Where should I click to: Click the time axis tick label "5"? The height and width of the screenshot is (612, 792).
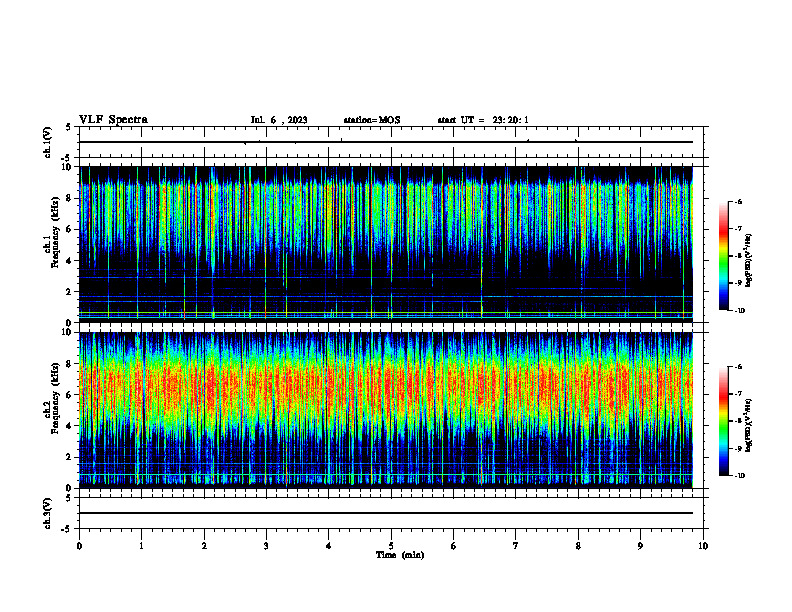[x=391, y=546]
